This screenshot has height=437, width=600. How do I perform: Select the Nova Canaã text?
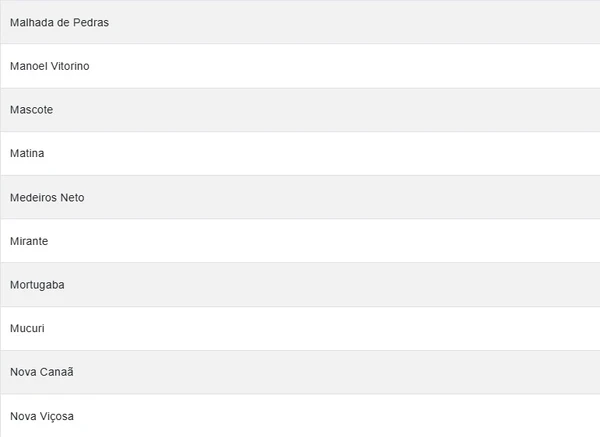click(x=42, y=372)
